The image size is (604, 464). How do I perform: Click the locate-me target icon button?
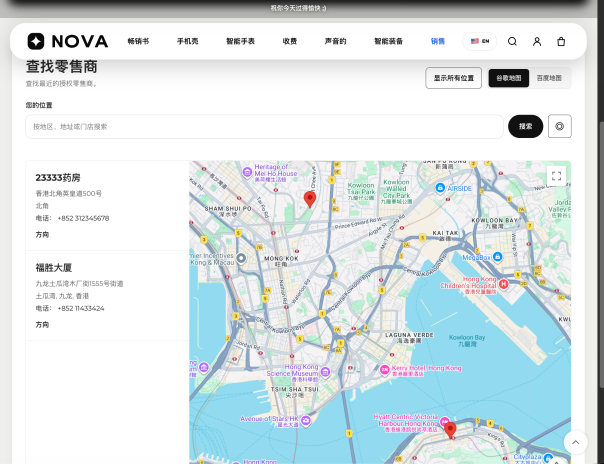(x=559, y=126)
